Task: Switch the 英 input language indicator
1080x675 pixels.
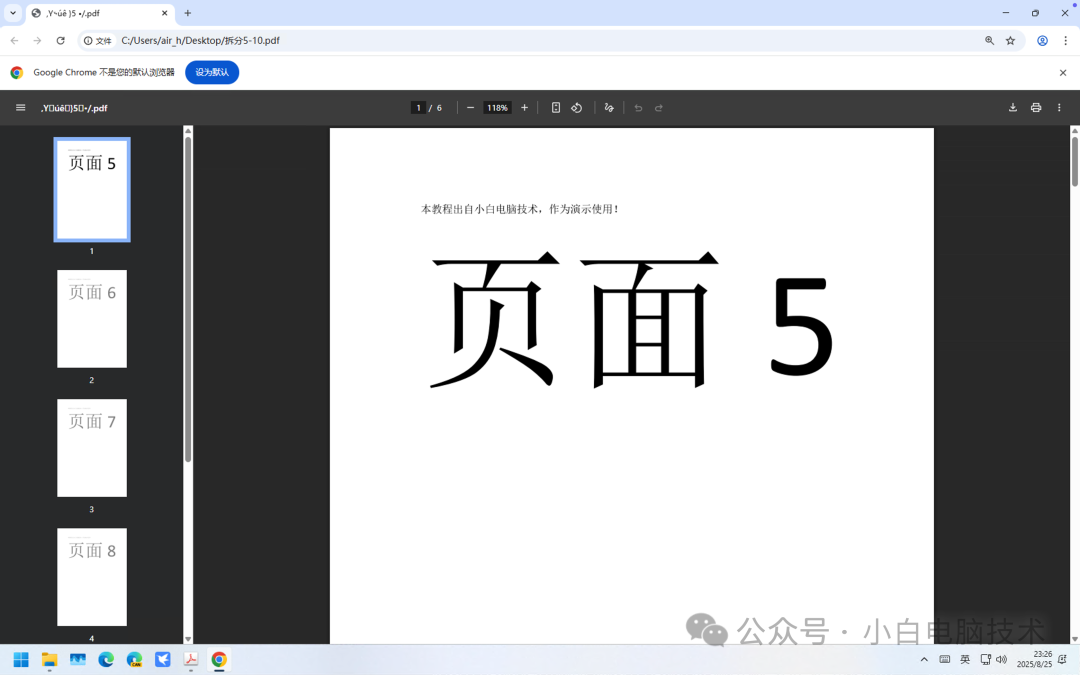Action: [x=964, y=660]
